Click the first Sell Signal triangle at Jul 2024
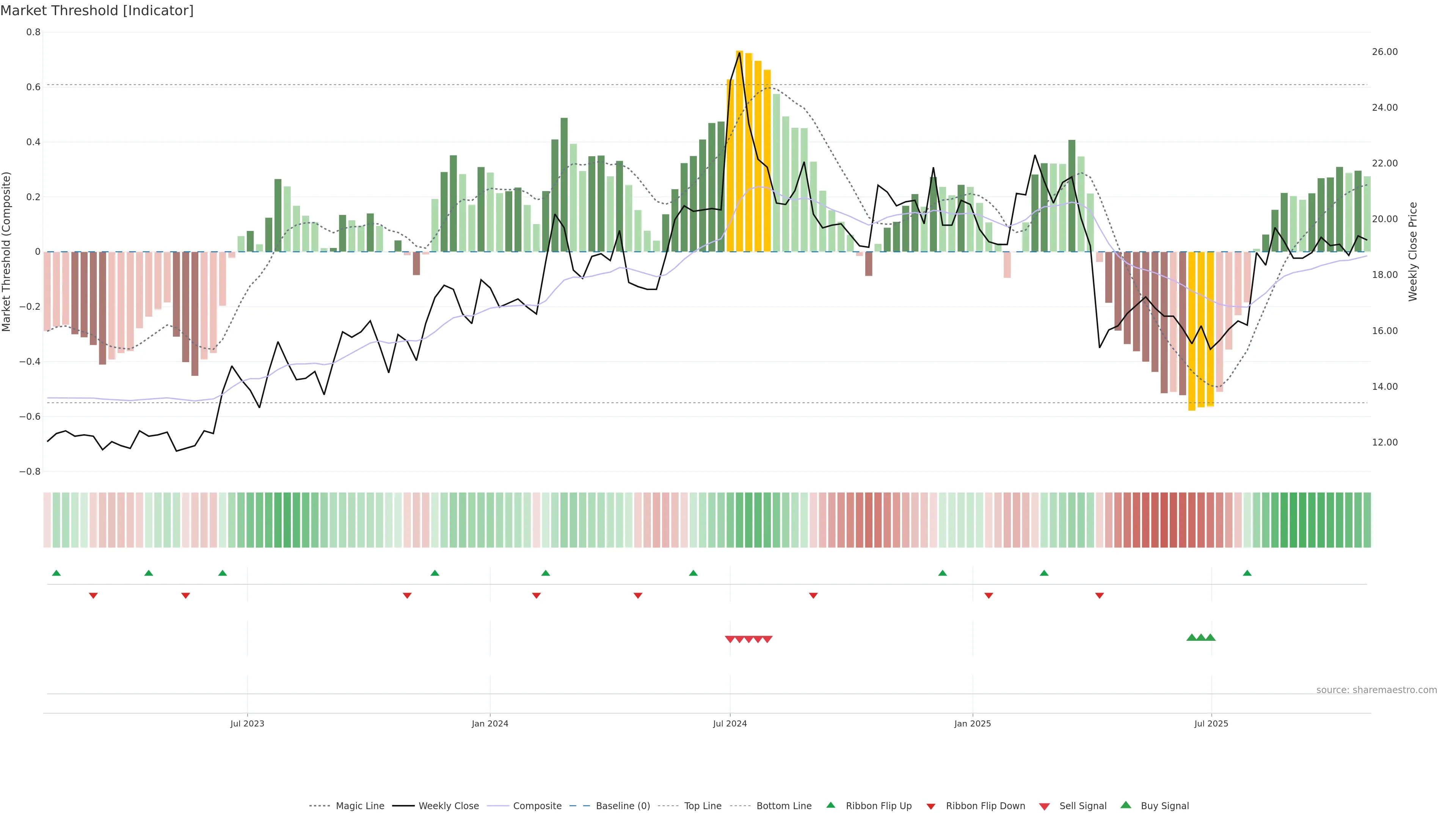The width and height of the screenshot is (1456, 819). (730, 639)
